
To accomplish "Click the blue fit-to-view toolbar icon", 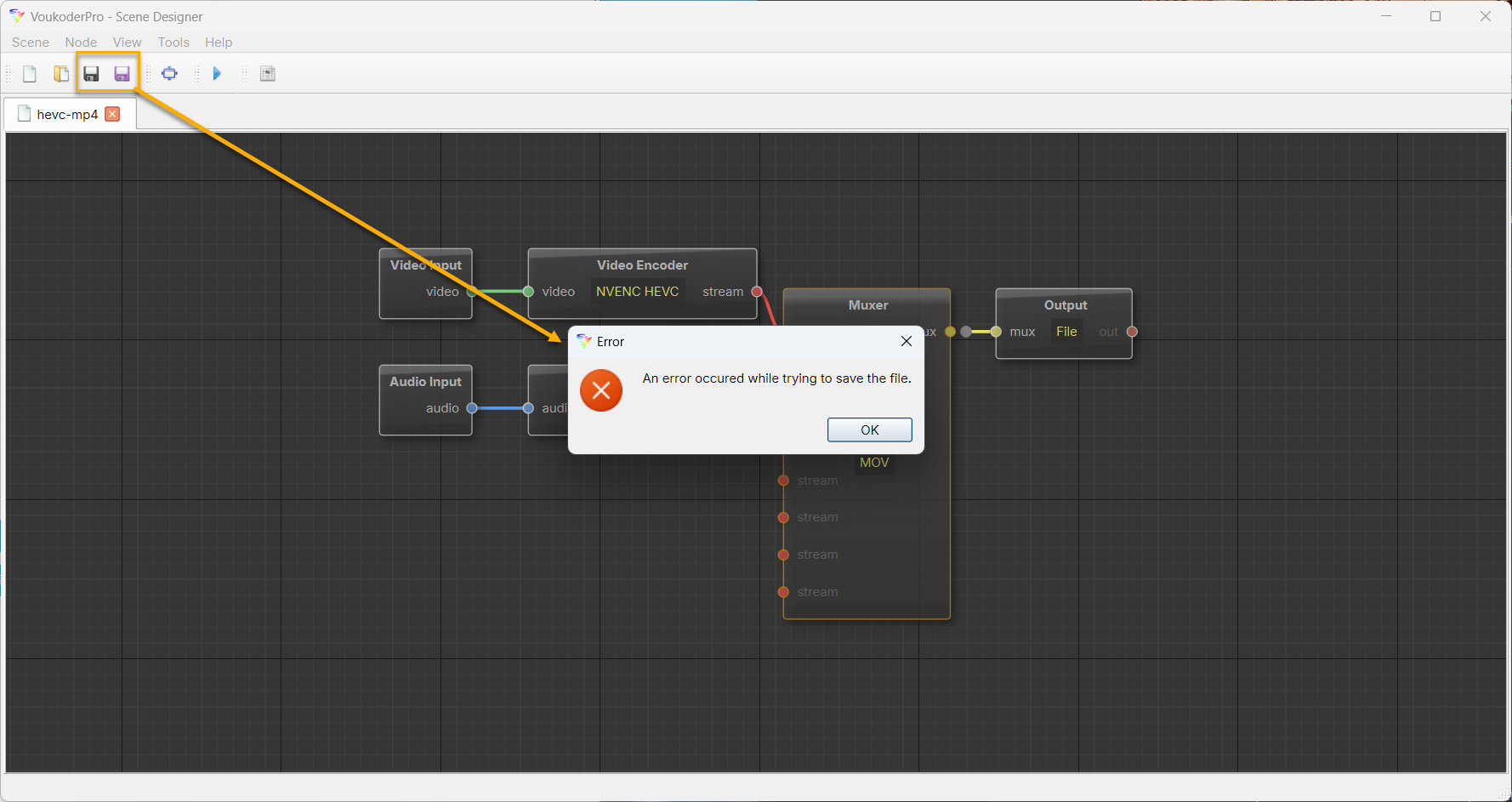I will tap(170, 74).
